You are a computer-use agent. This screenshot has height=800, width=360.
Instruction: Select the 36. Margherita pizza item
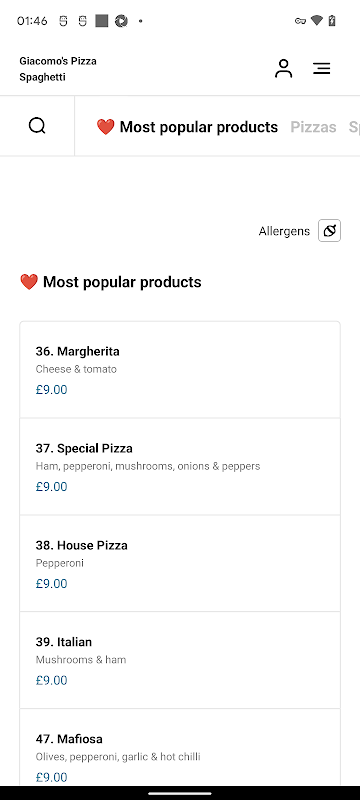click(x=180, y=369)
